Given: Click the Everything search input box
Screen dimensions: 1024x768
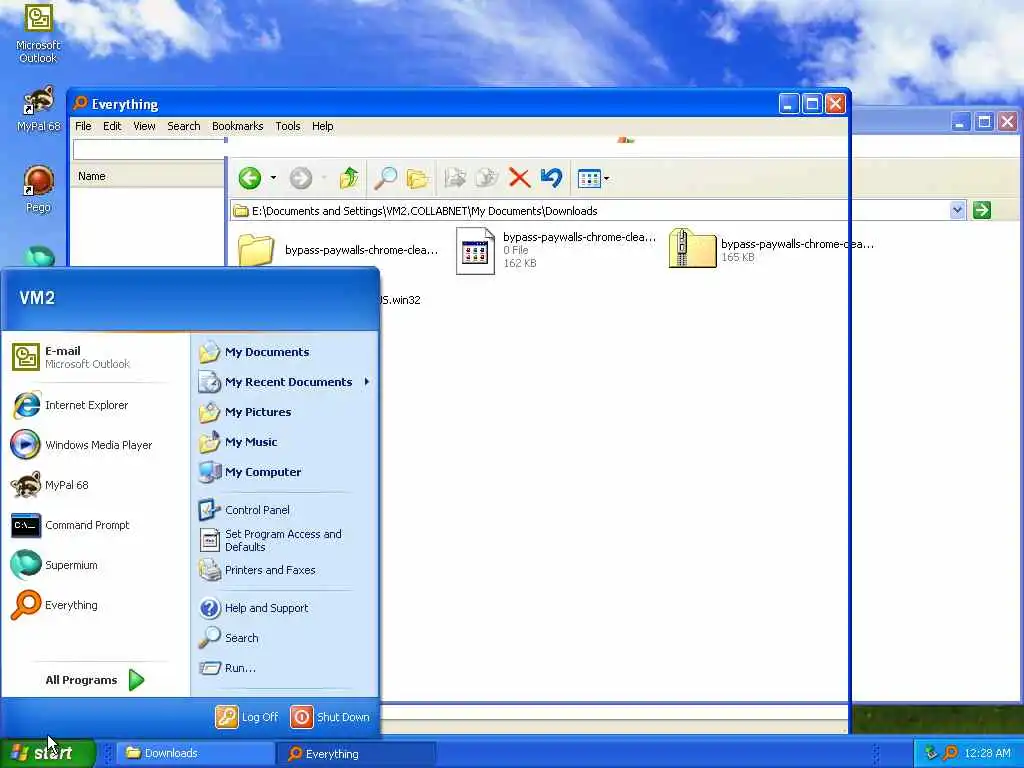Looking at the screenshot, I should [149, 150].
